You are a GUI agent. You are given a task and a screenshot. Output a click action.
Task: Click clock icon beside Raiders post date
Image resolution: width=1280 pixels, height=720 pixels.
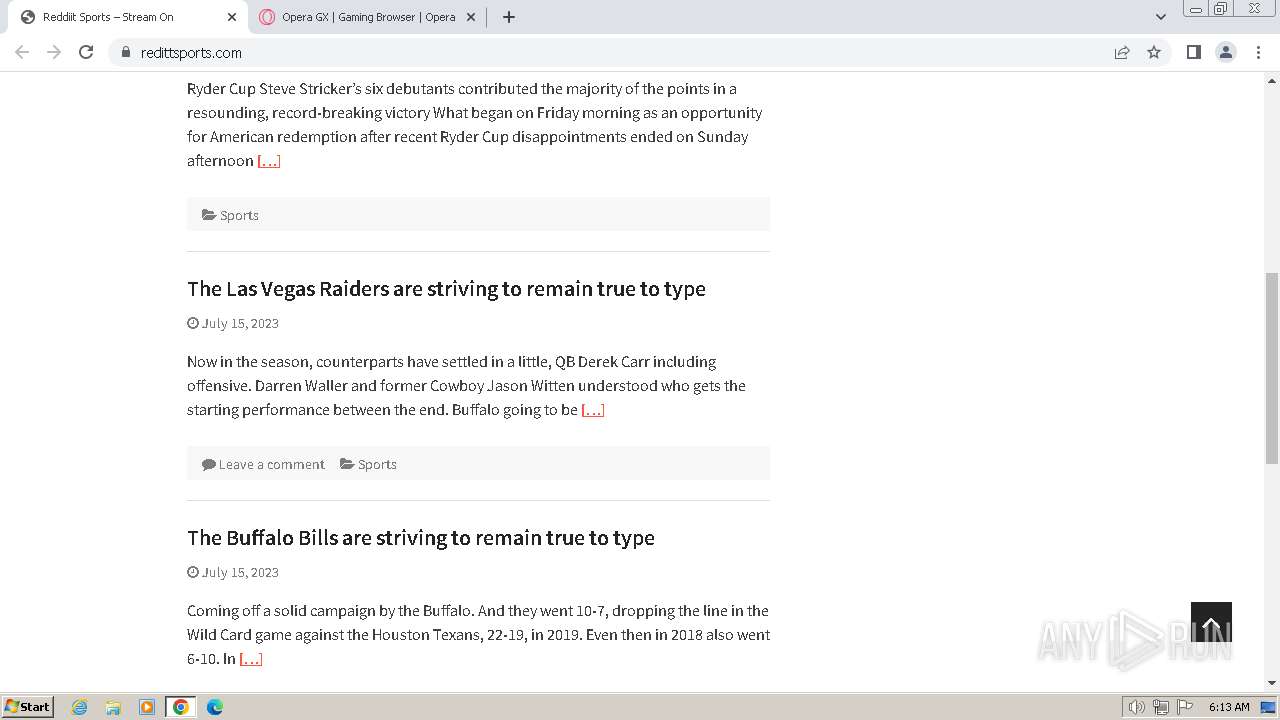click(x=193, y=323)
